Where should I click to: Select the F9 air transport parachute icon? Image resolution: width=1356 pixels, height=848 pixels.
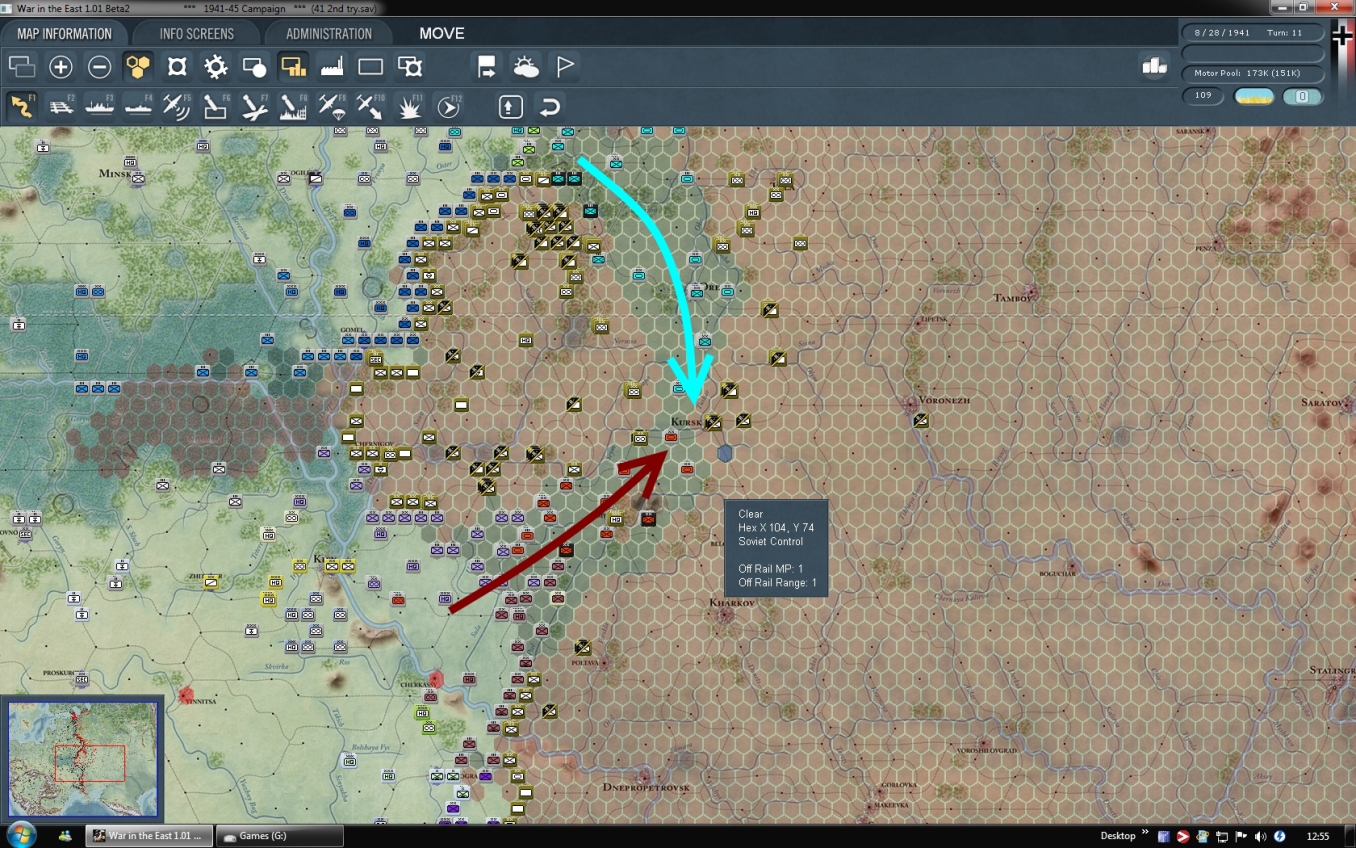[332, 106]
